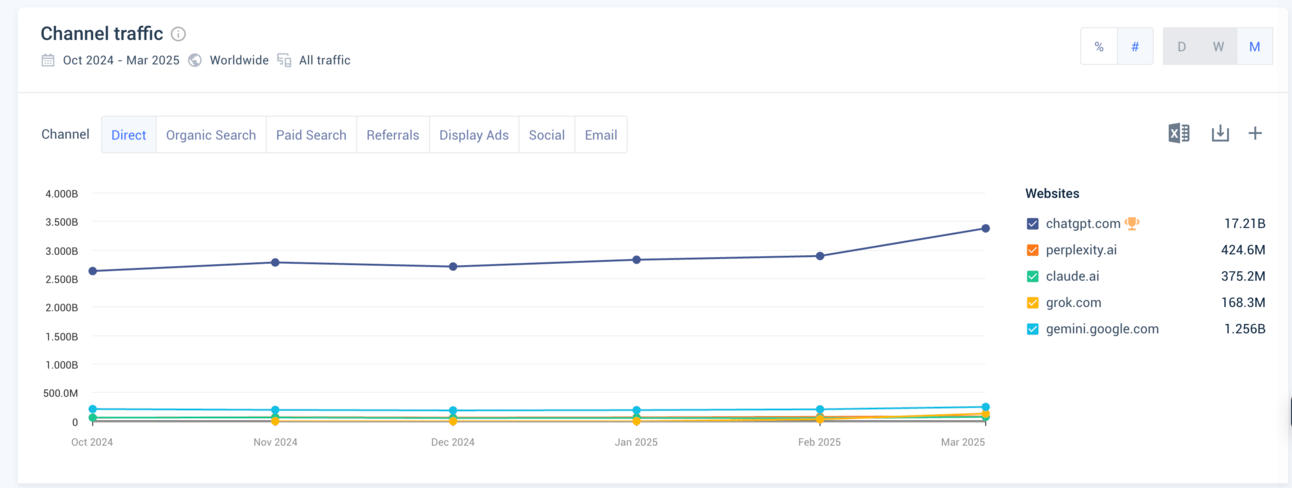Viewport: 1292px width, 488px height.
Task: Export chart data to Excel
Action: click(1179, 133)
